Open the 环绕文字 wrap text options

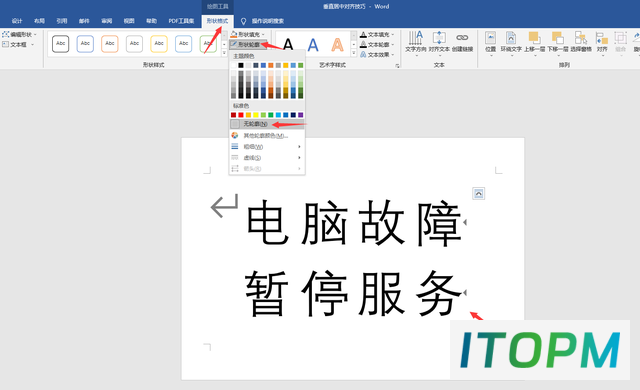tap(511, 42)
